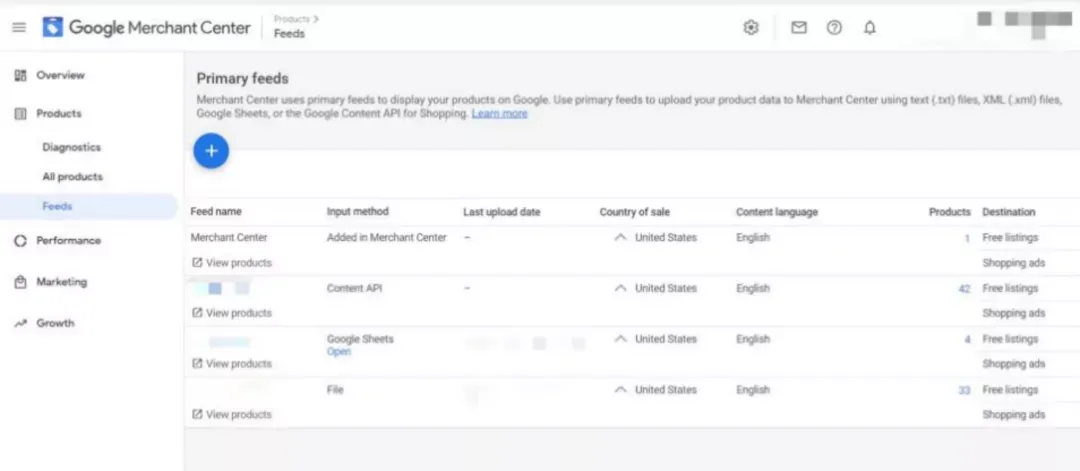1080x471 pixels.
Task: Click the Products sidebar icon
Action: click(21, 114)
